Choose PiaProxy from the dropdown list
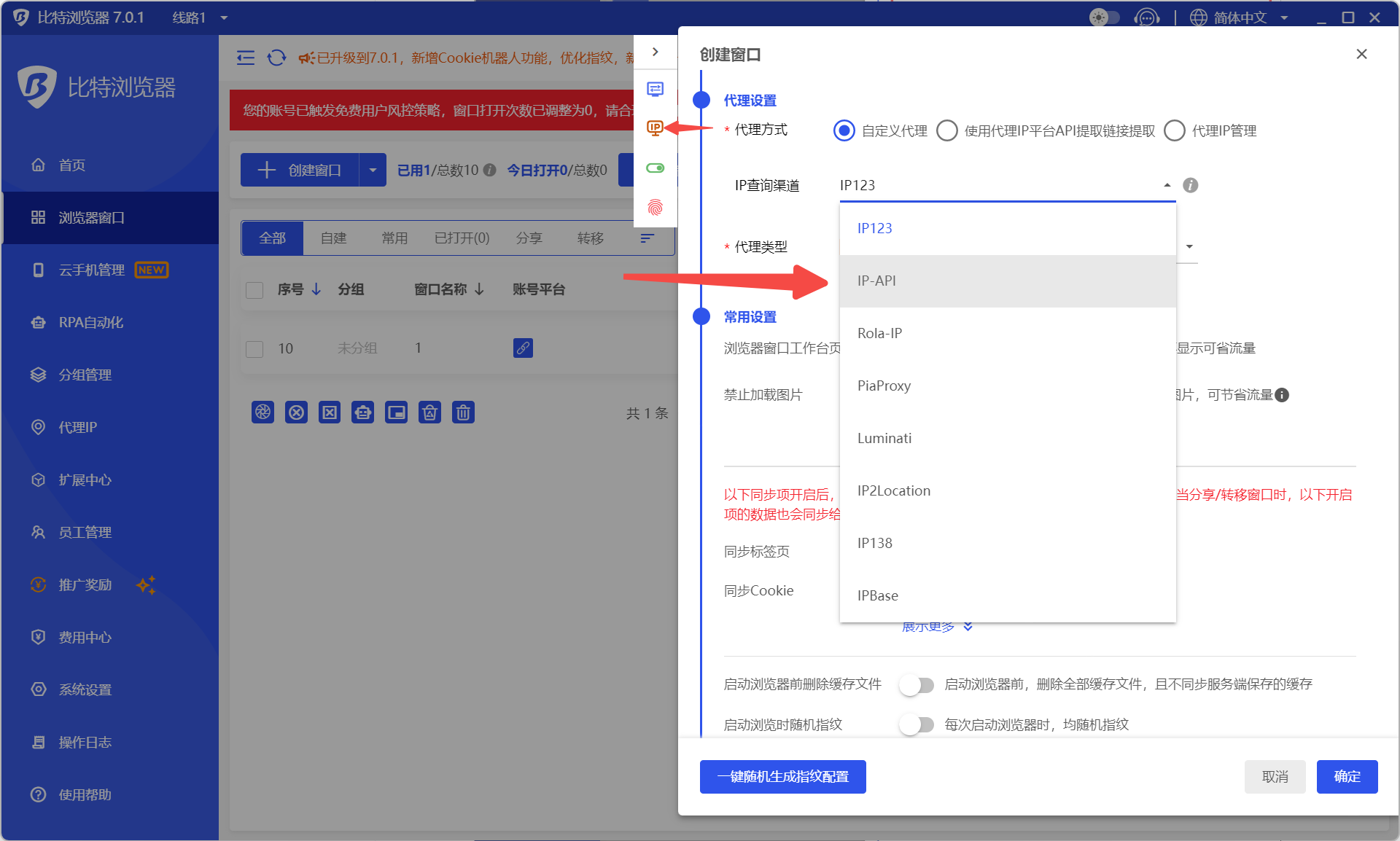The width and height of the screenshot is (1400, 841). pos(1008,386)
